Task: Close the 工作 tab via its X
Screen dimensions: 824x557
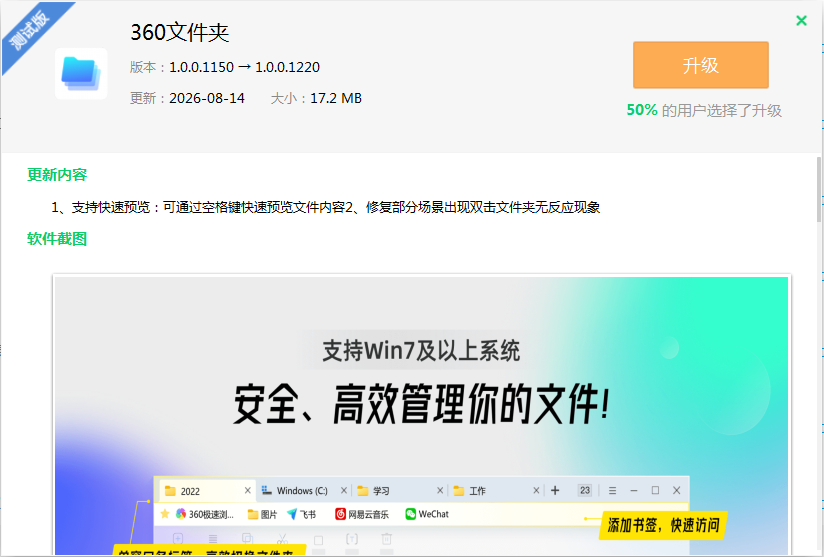Action: [536, 490]
